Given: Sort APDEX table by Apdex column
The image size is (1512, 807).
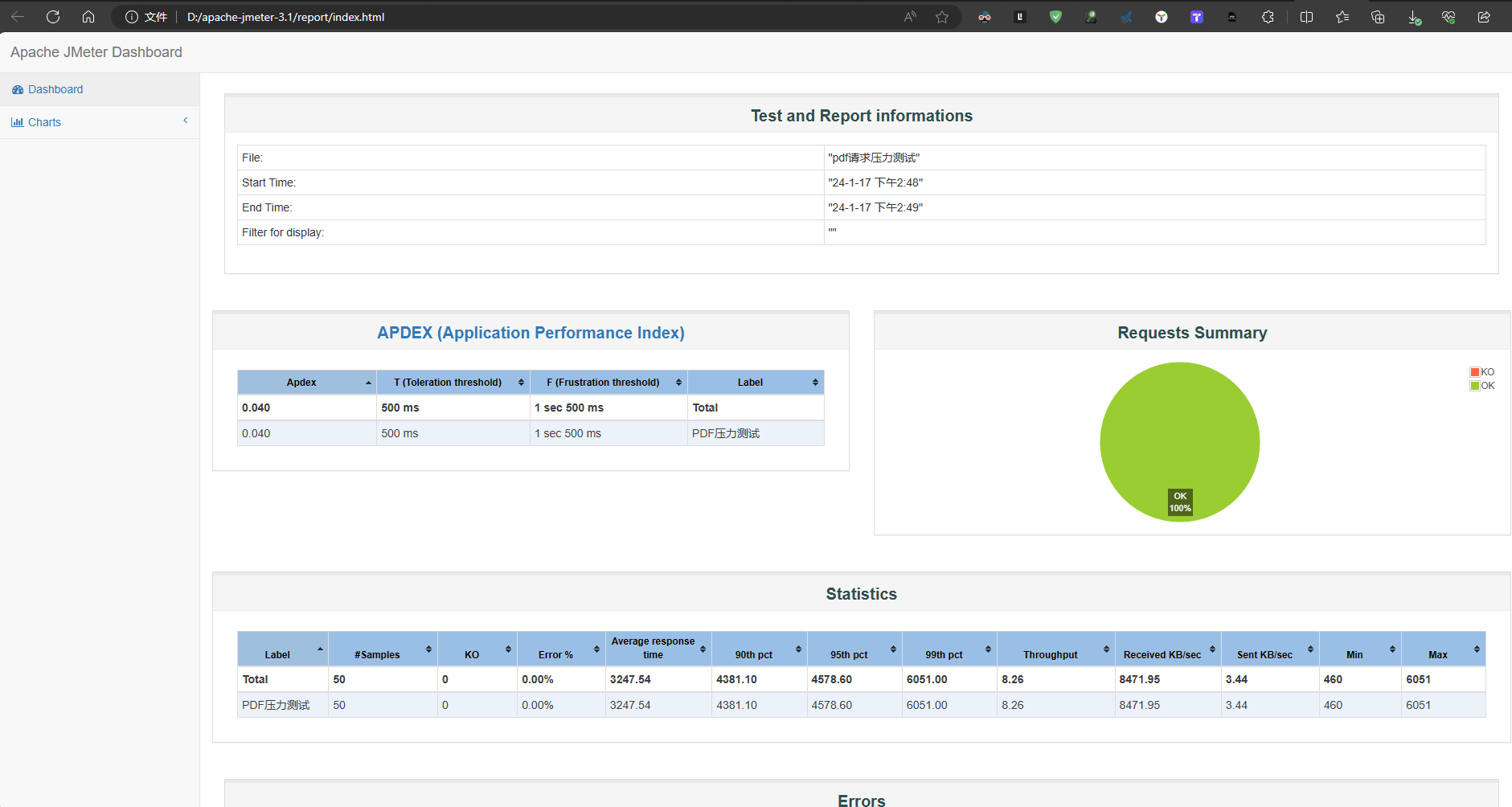Looking at the screenshot, I should (306, 383).
